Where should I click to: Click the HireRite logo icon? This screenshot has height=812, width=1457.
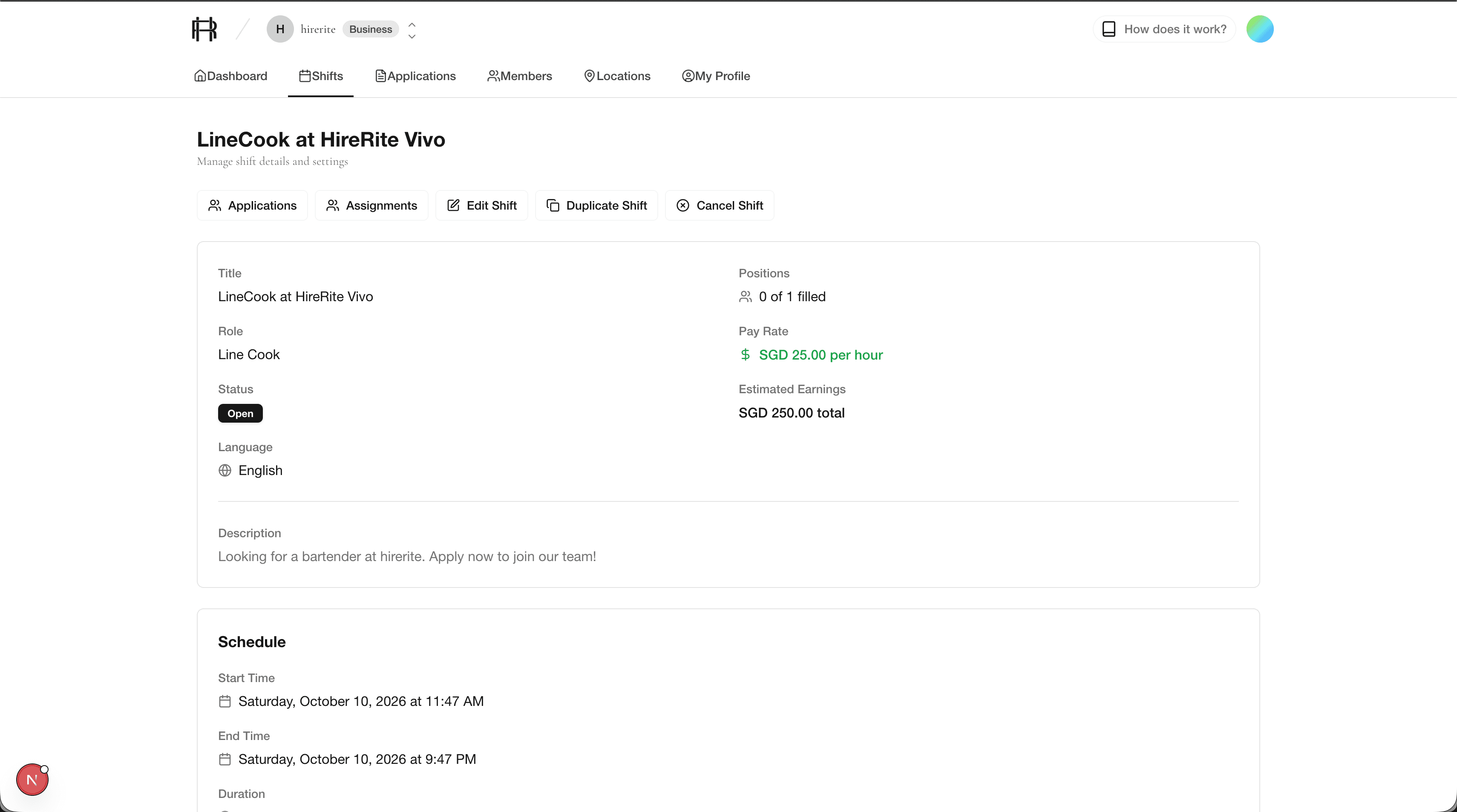204,29
